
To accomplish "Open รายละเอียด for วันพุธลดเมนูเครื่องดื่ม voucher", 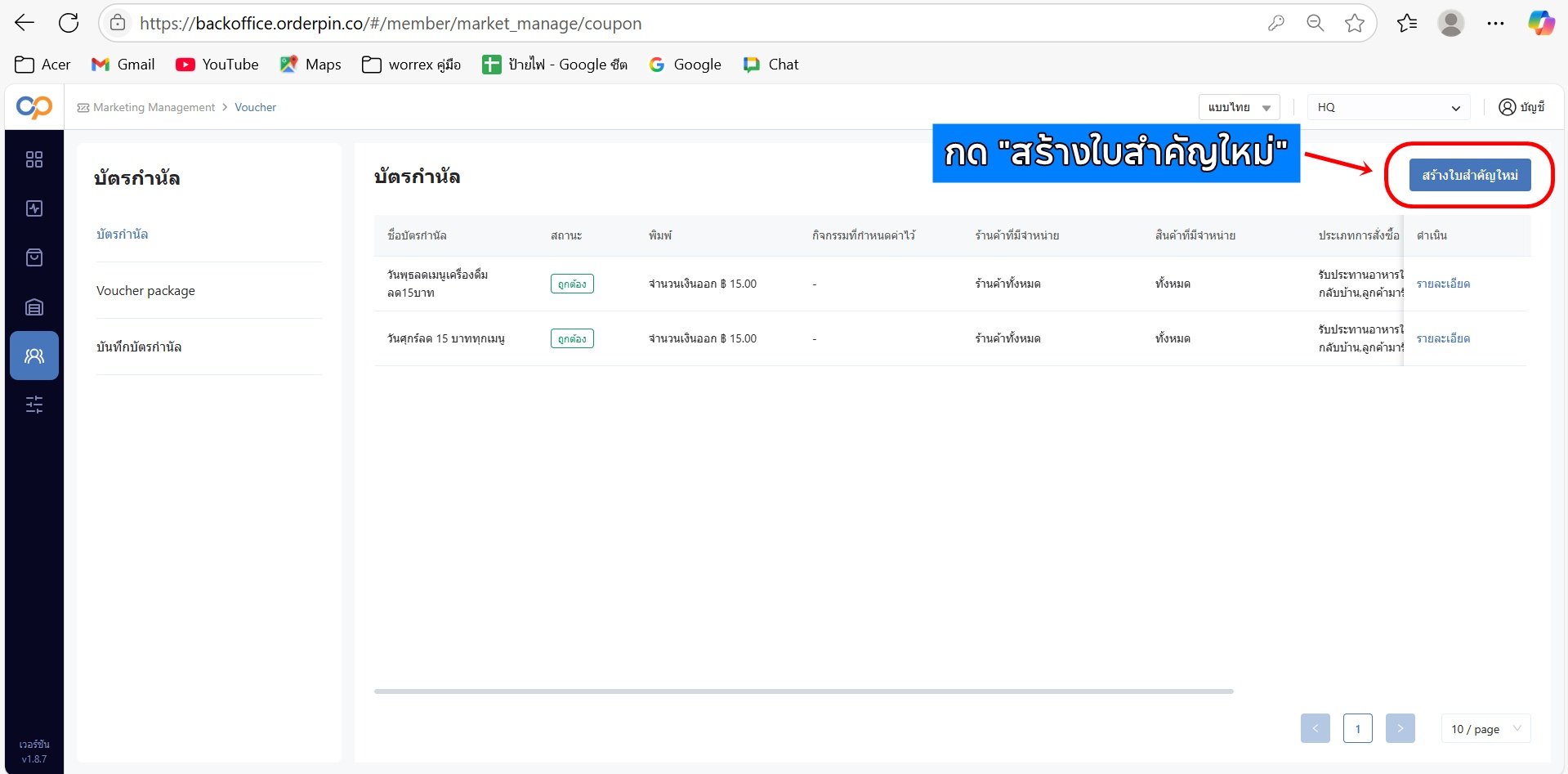I will pos(1443,284).
